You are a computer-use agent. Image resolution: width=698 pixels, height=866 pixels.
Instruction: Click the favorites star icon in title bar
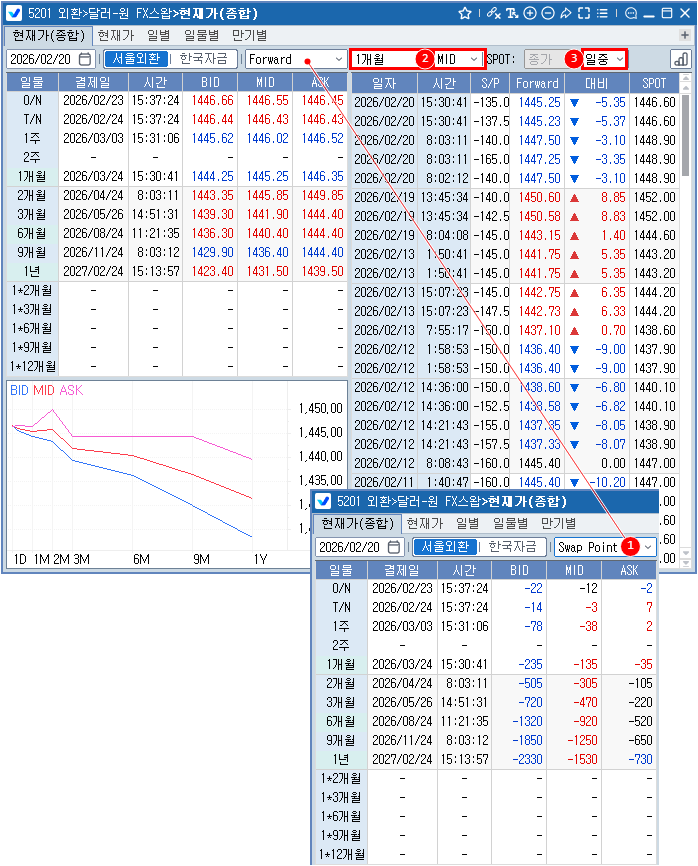point(465,14)
